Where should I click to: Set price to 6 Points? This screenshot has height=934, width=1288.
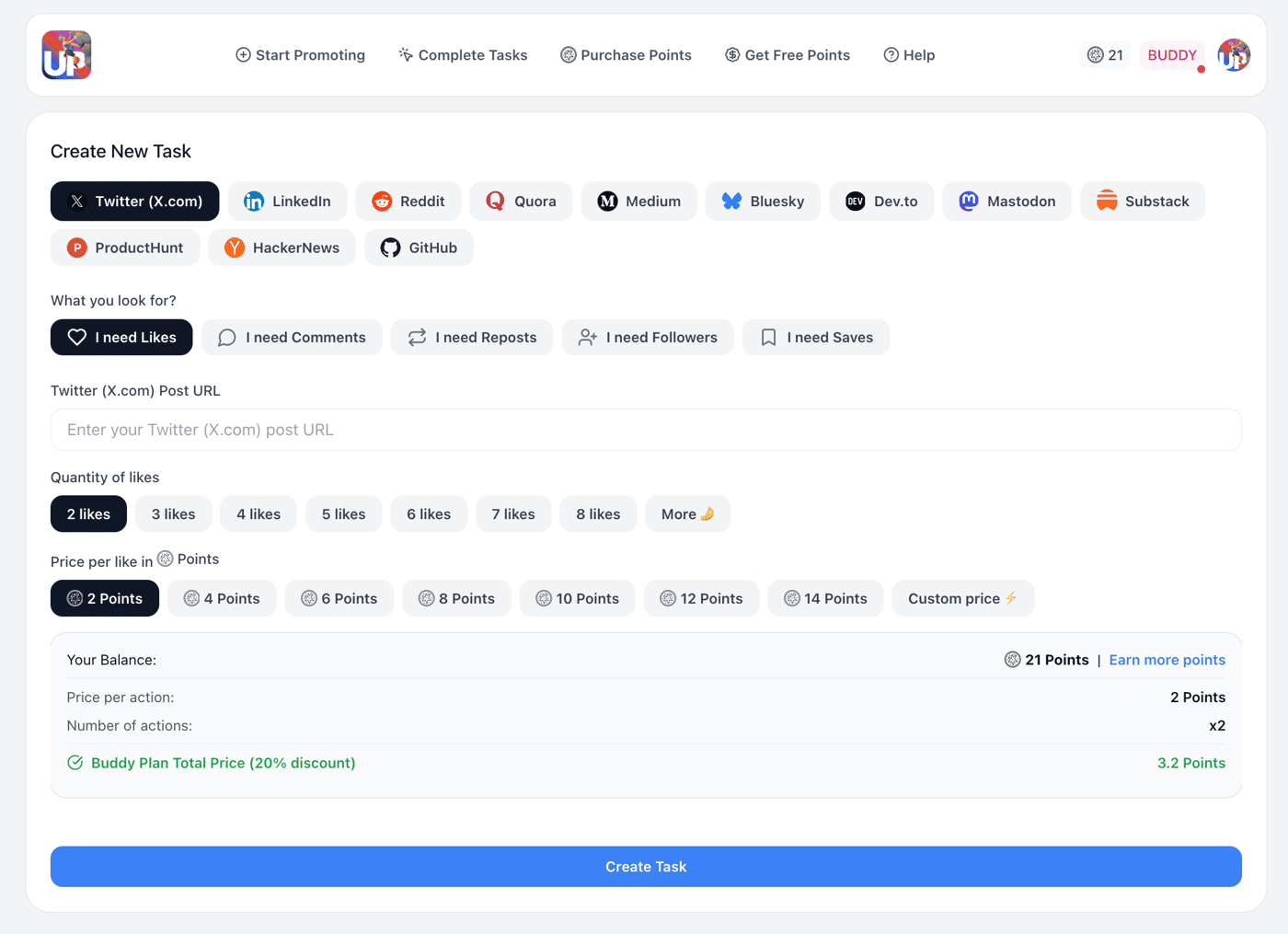coord(339,599)
